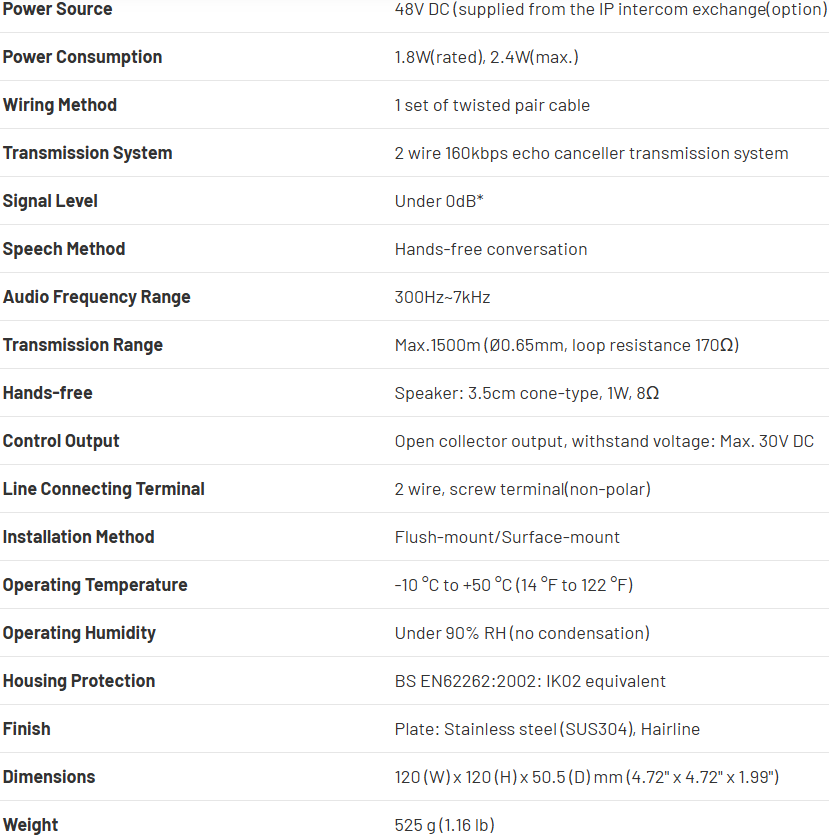The width and height of the screenshot is (829, 836).
Task: Click the Signal Level label
Action: pos(50,201)
